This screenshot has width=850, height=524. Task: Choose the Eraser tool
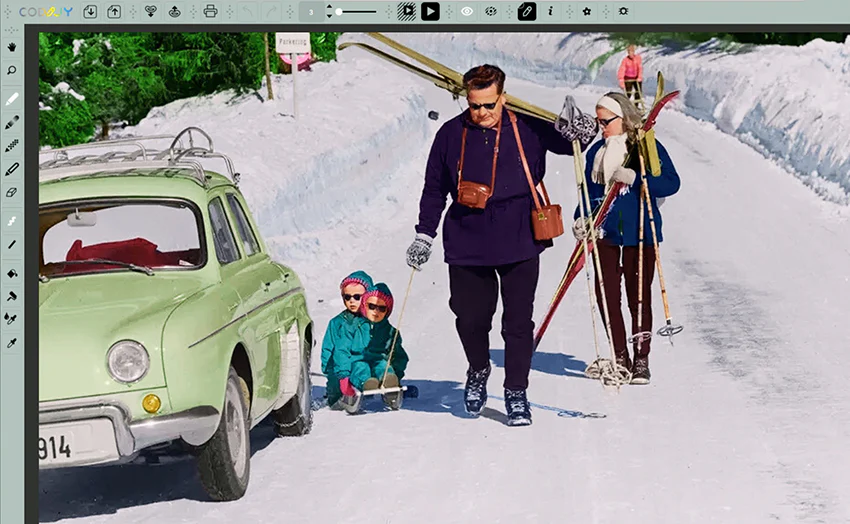[x=11, y=193]
